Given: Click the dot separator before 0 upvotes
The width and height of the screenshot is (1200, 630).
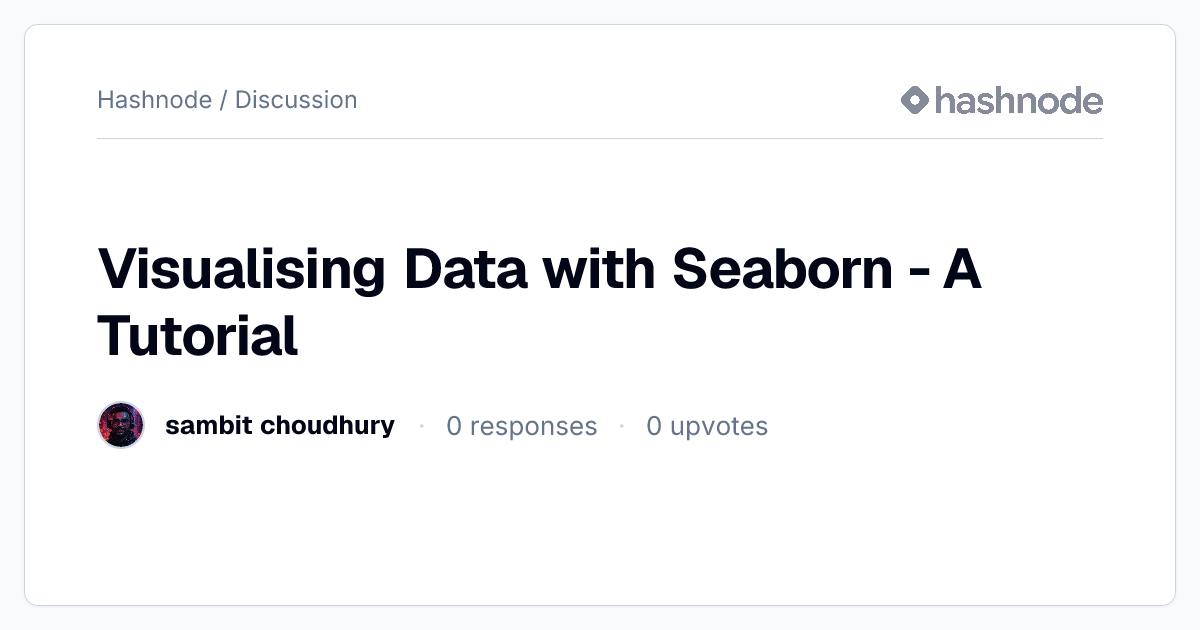Looking at the screenshot, I should pos(621,426).
